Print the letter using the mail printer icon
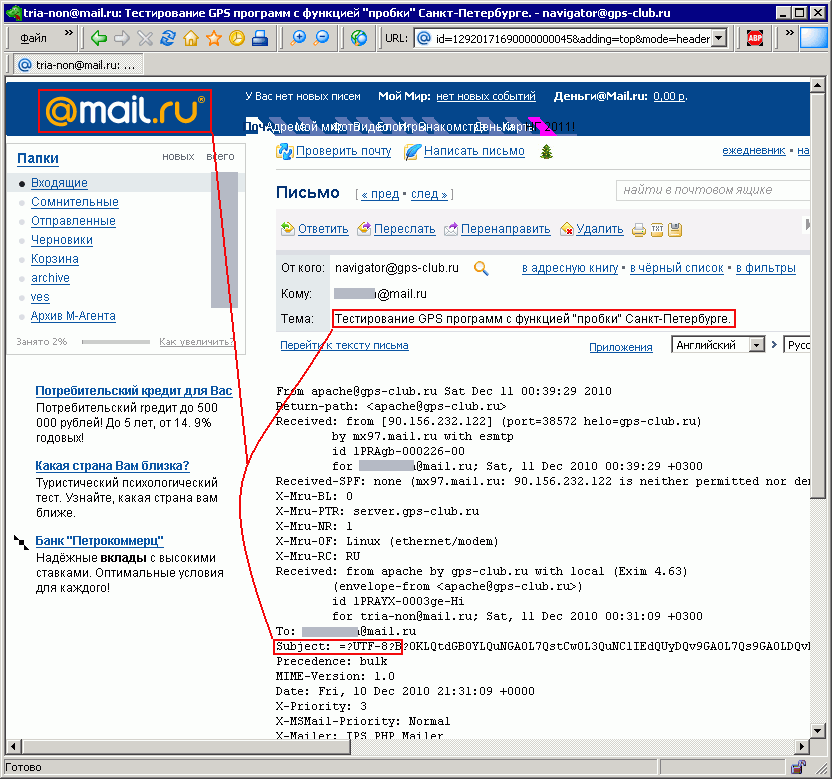This screenshot has height=779, width=832. click(x=639, y=230)
